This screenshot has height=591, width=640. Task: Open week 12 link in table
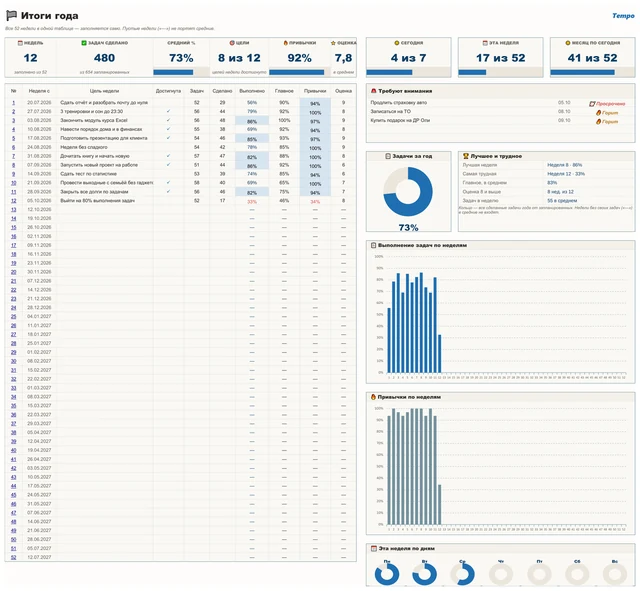[13, 201]
